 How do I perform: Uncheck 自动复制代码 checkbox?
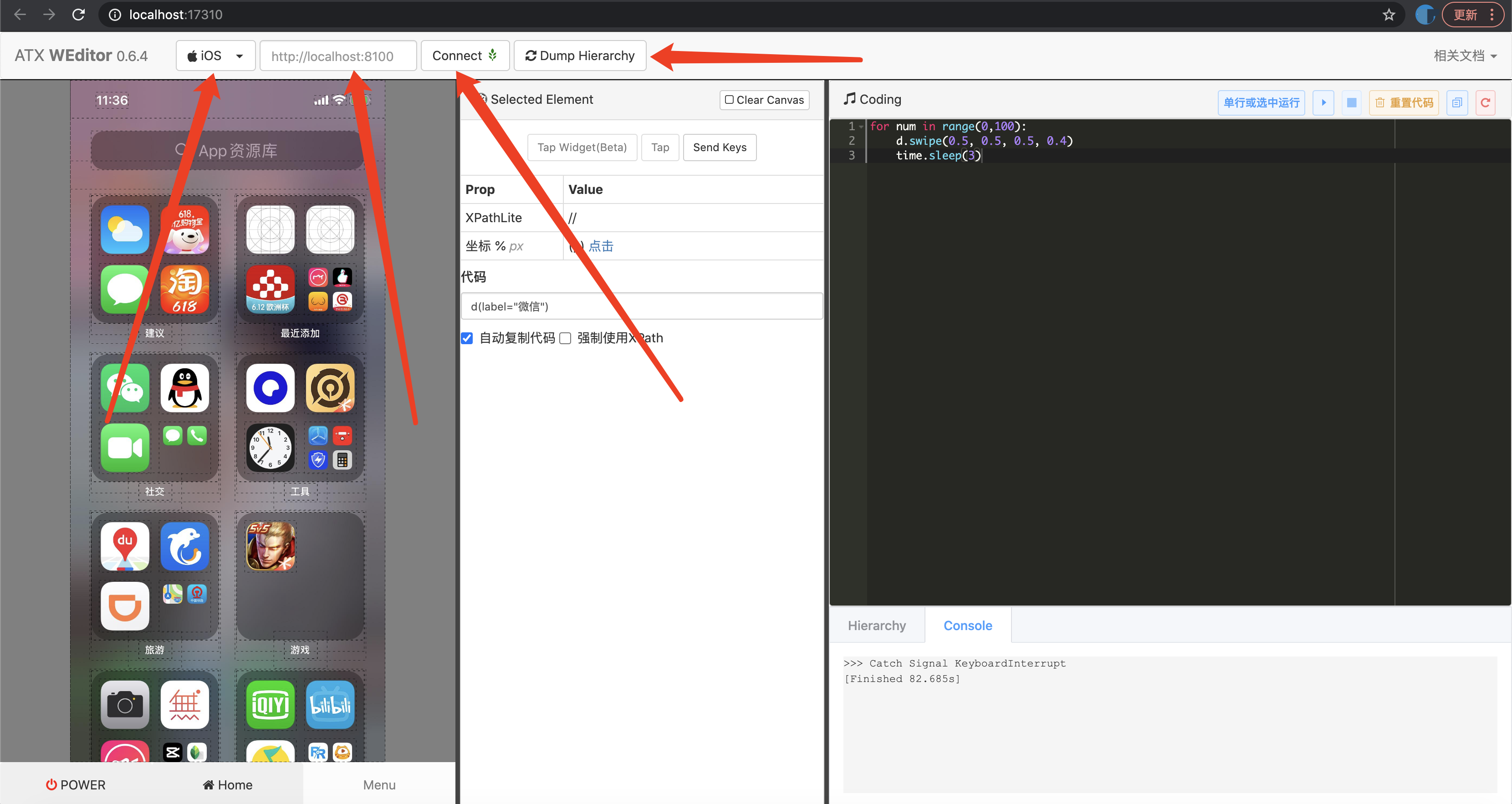[467, 338]
